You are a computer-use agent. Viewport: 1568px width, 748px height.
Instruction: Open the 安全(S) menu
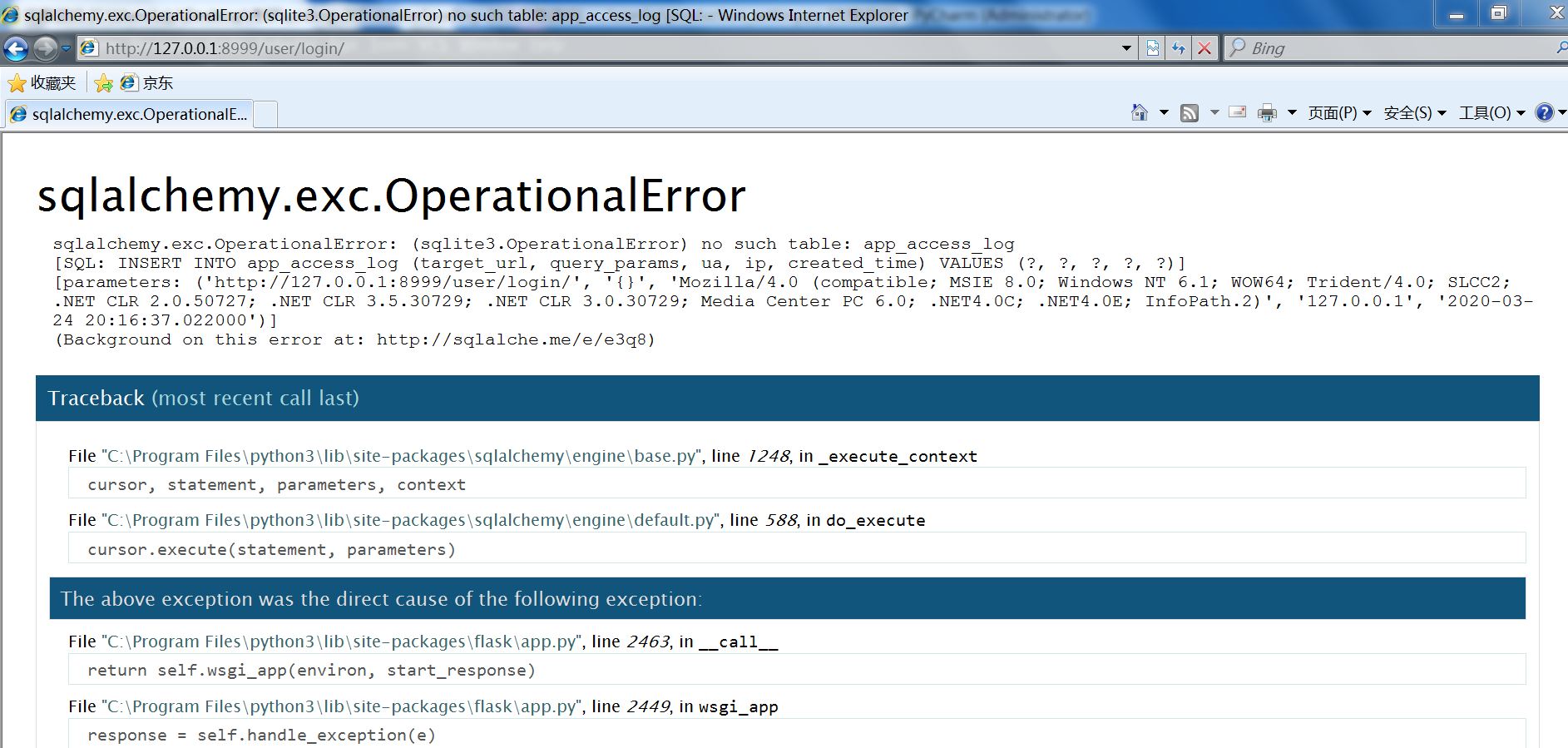pyautogui.click(x=1415, y=112)
